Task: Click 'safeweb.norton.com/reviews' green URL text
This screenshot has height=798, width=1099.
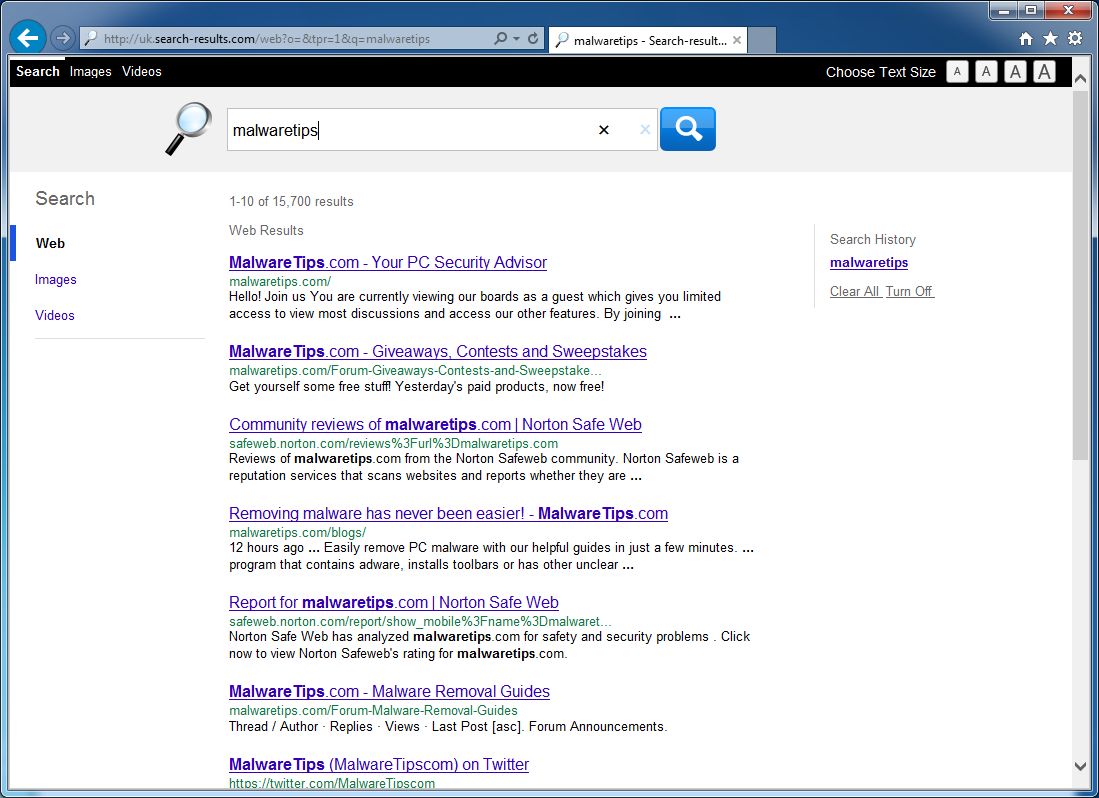Action: pyautogui.click(x=393, y=443)
